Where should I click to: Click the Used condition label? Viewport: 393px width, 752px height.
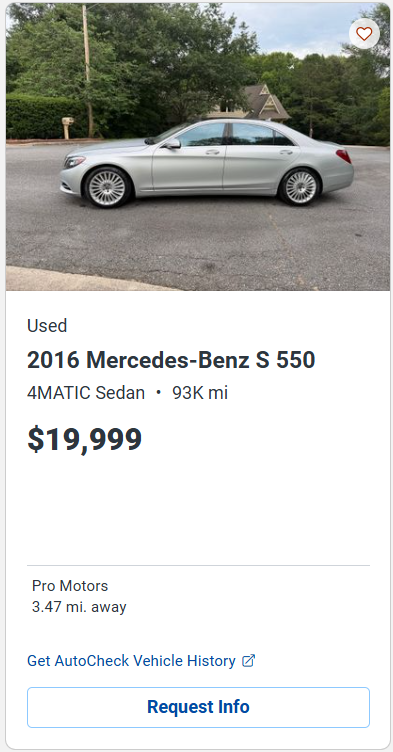47,326
